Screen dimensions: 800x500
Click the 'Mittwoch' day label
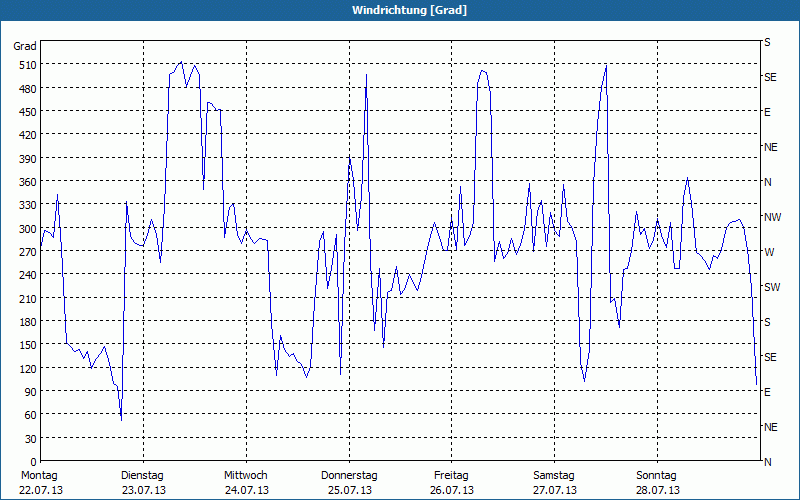pyautogui.click(x=246, y=476)
